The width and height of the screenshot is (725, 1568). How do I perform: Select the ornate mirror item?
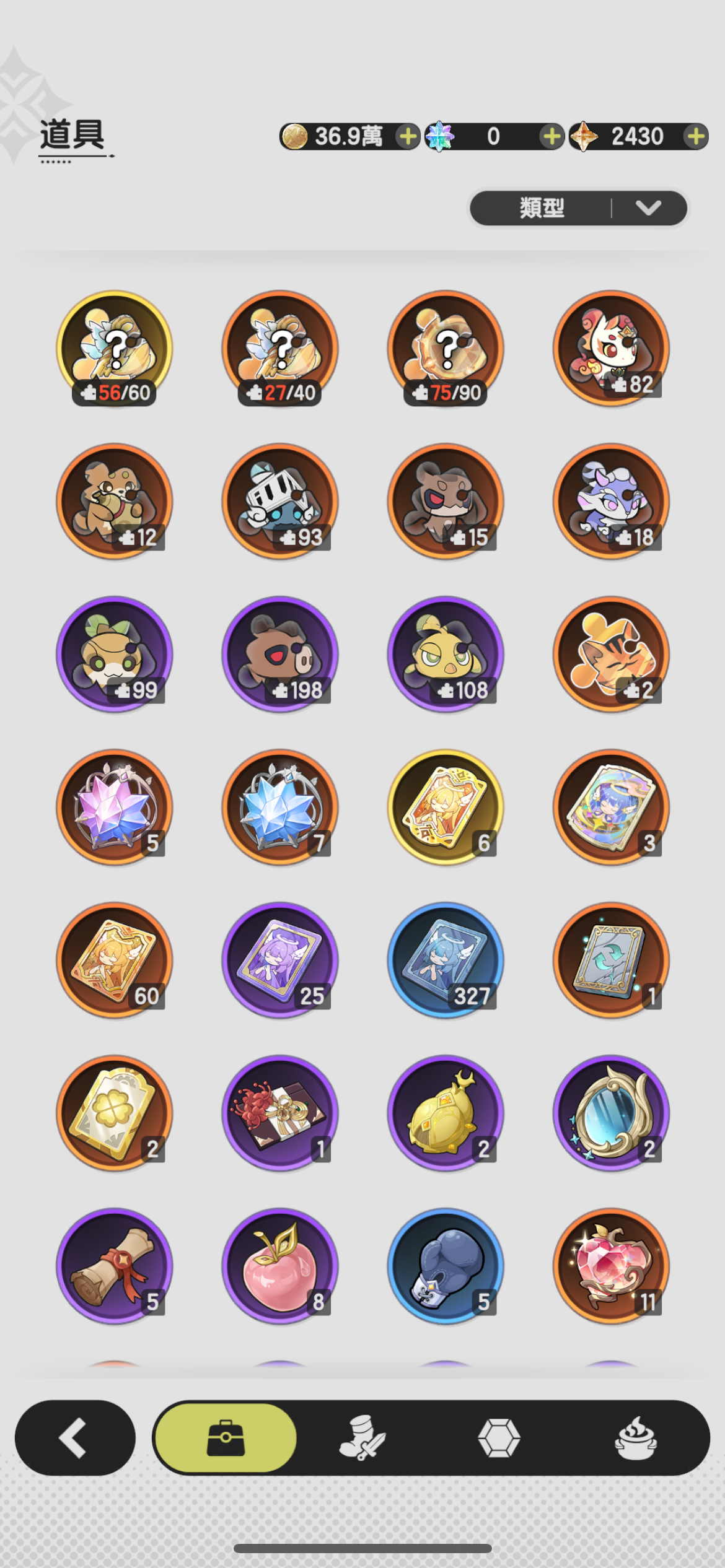coord(611,1113)
